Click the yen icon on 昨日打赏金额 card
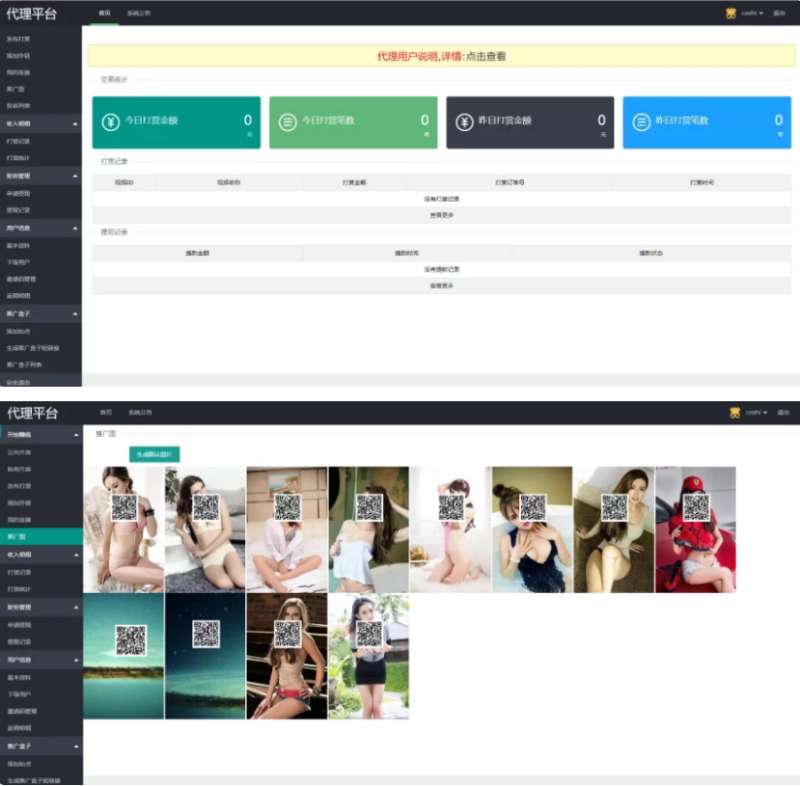 tap(464, 122)
